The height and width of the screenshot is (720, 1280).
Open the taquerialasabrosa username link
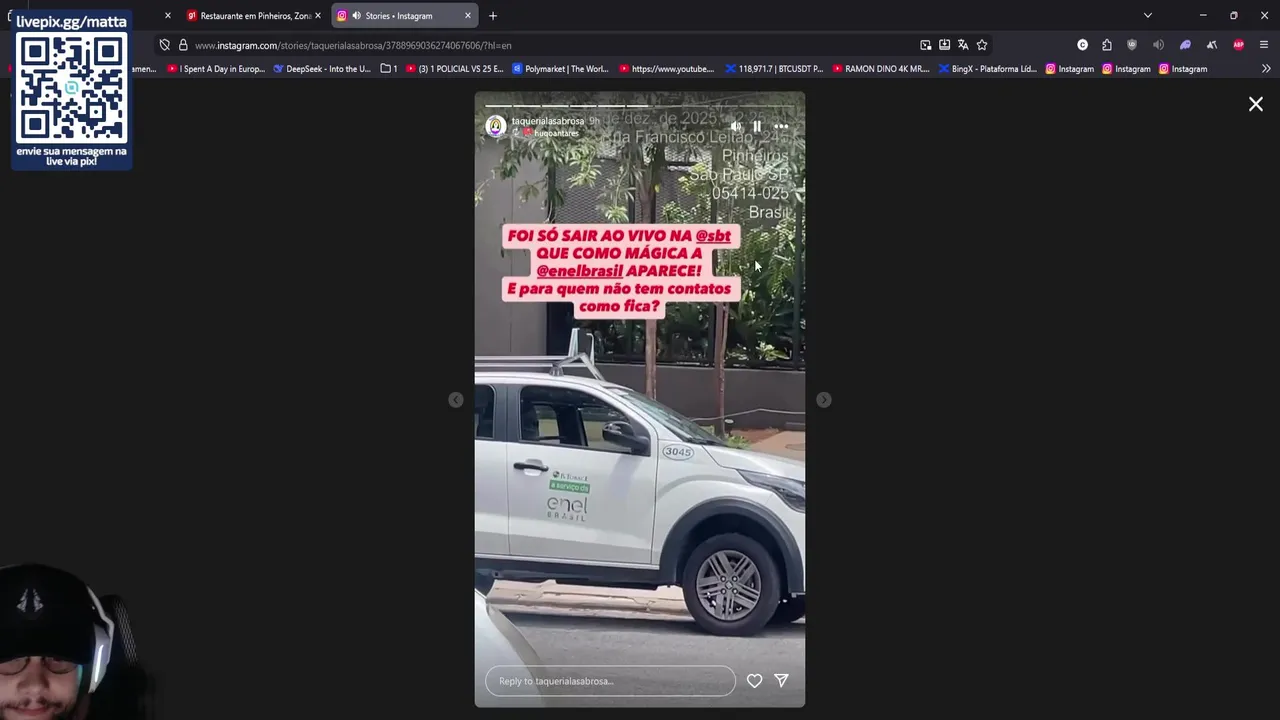click(548, 121)
